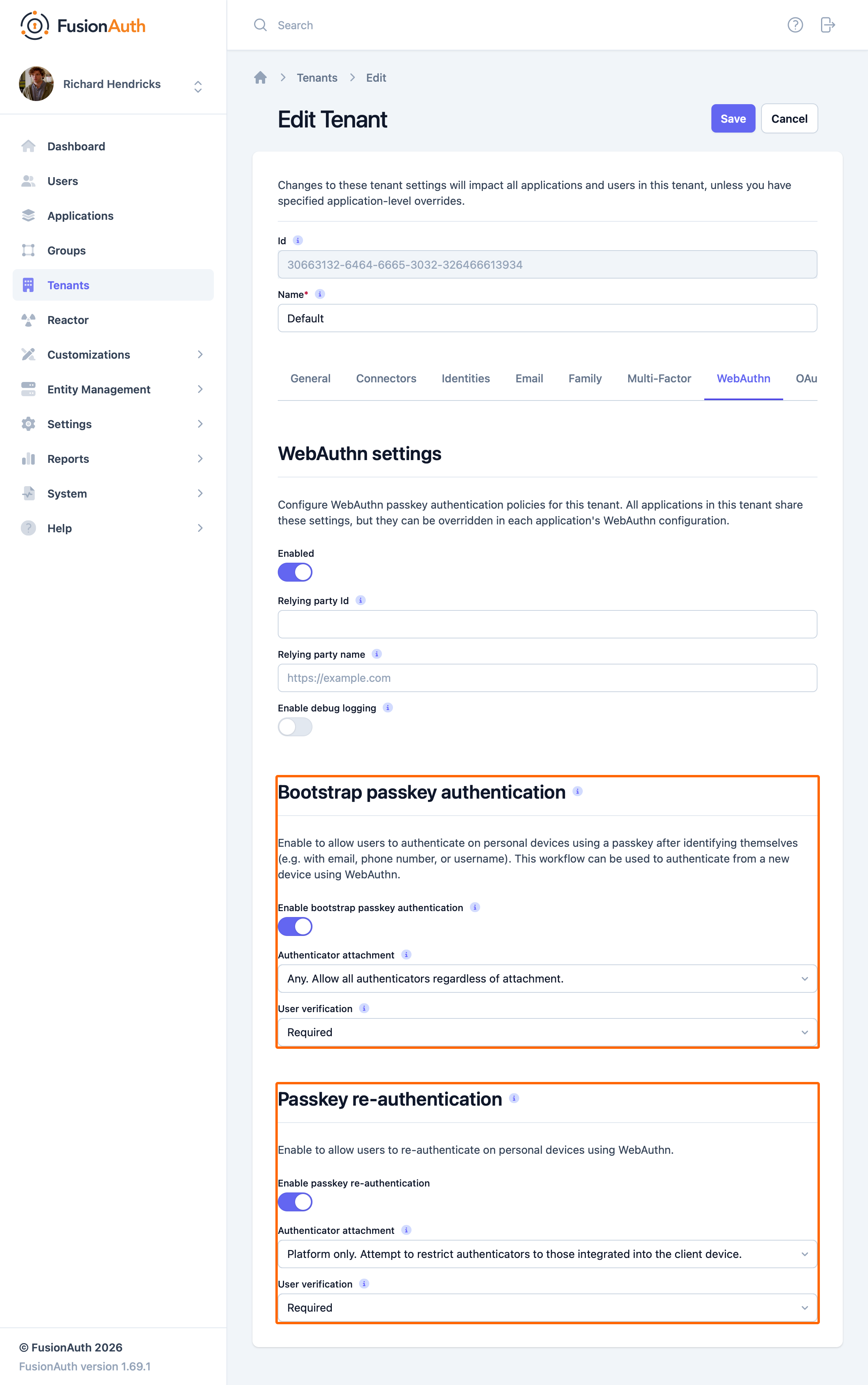Click the info icon beside Relying party Id
The height and width of the screenshot is (1385, 868).
click(361, 601)
